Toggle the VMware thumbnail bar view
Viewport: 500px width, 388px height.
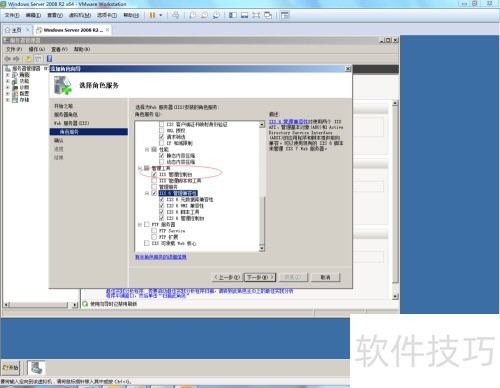point(244,15)
